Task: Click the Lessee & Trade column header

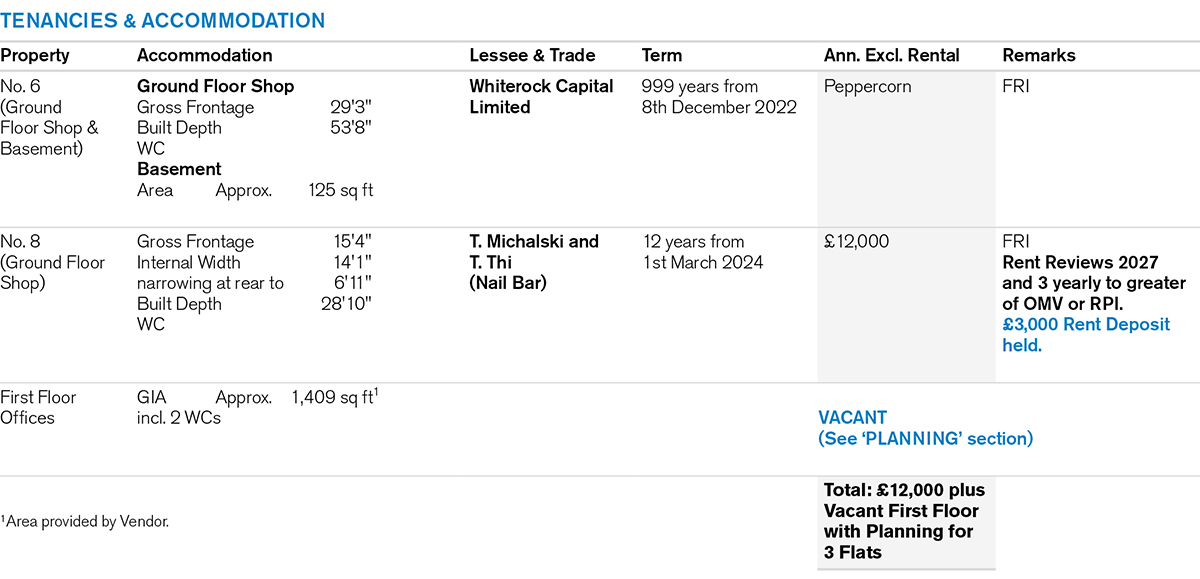Action: point(532,56)
